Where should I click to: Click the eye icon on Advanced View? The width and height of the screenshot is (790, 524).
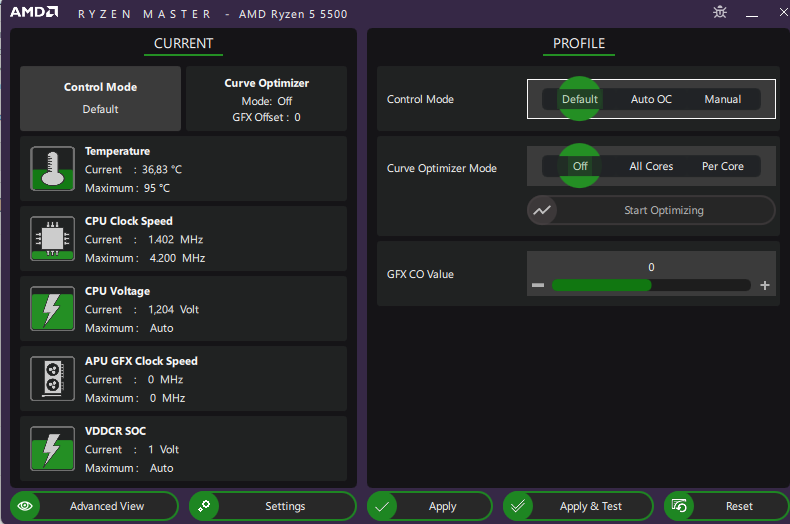point(25,506)
